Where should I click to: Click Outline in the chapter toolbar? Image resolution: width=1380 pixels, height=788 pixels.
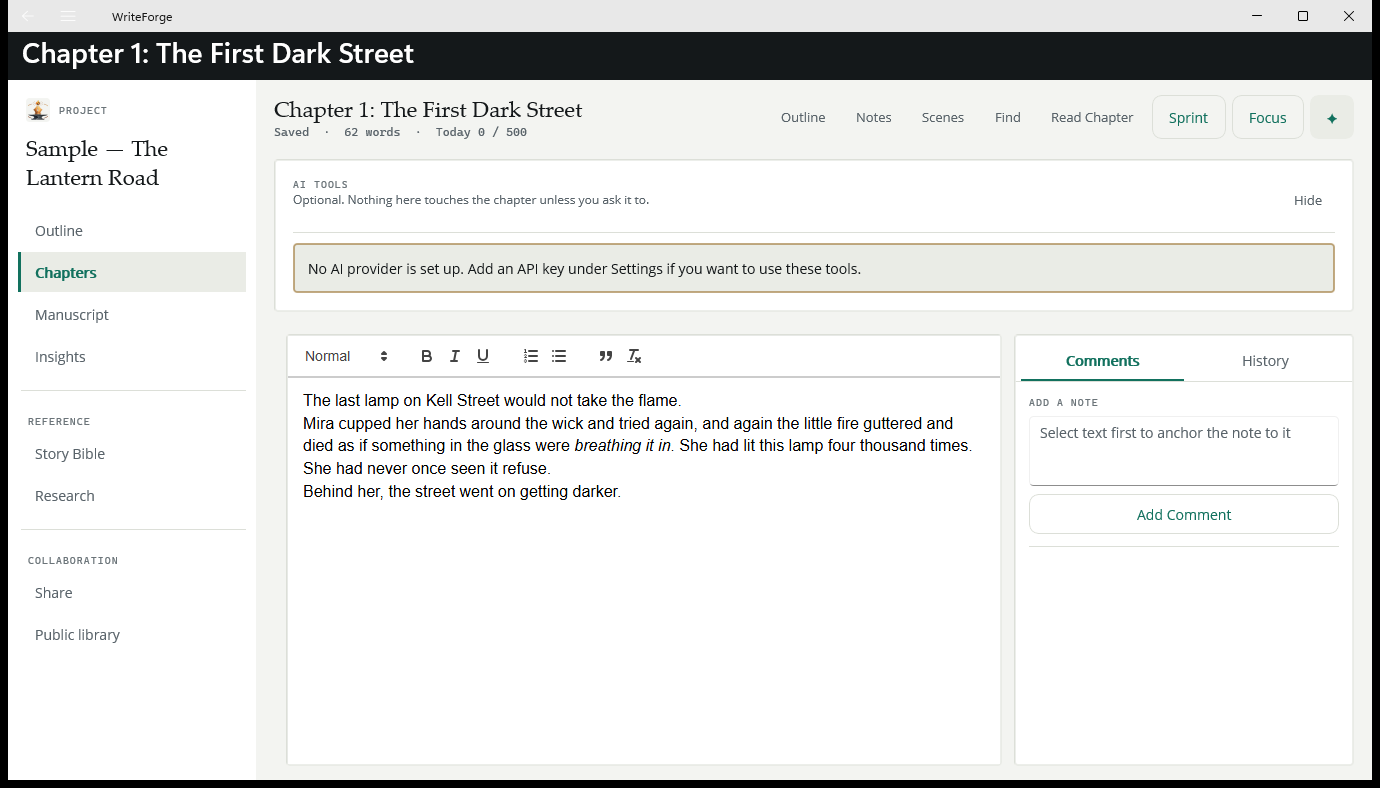tap(803, 118)
